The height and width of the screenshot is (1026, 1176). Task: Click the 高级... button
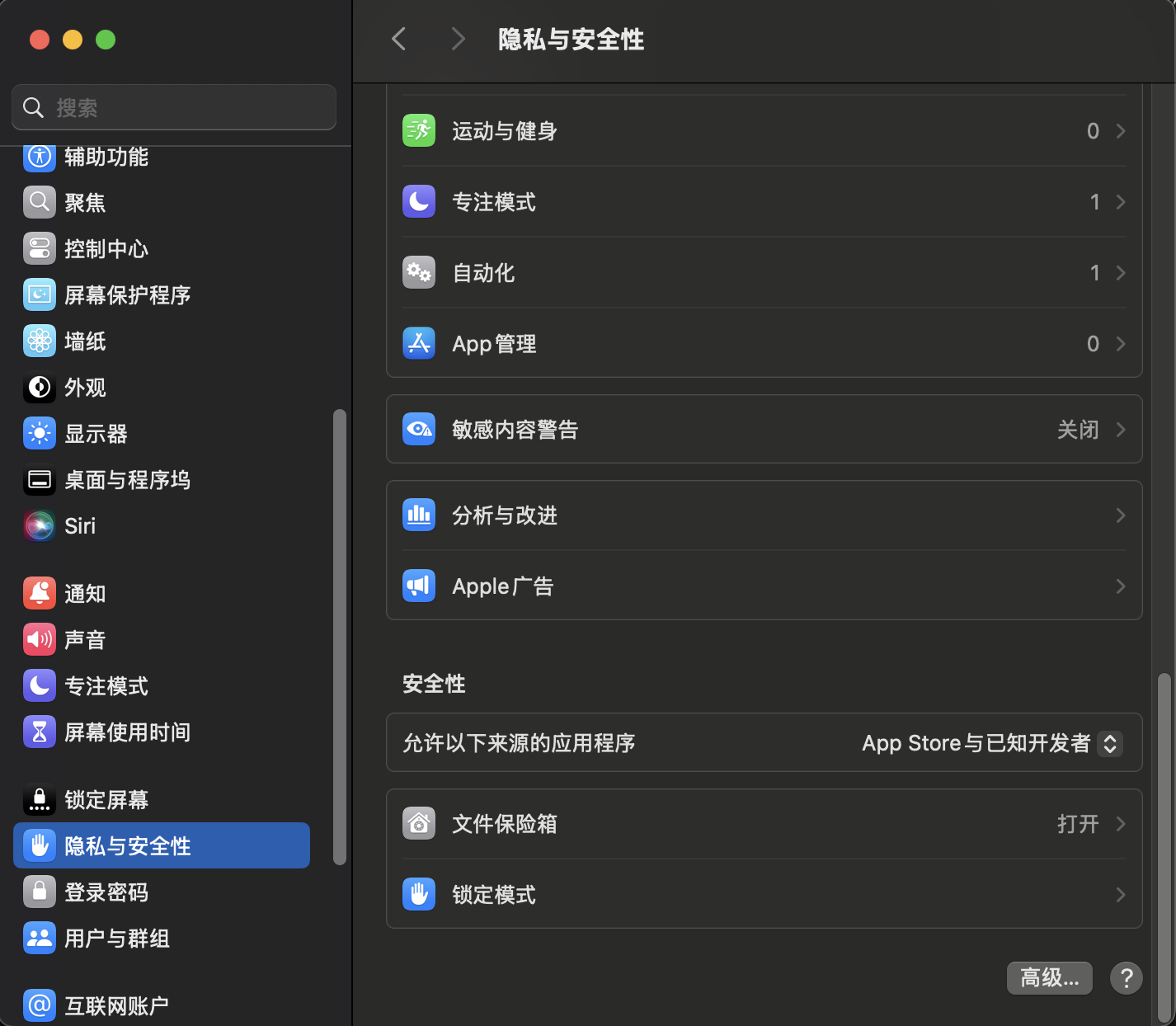coord(1049,978)
